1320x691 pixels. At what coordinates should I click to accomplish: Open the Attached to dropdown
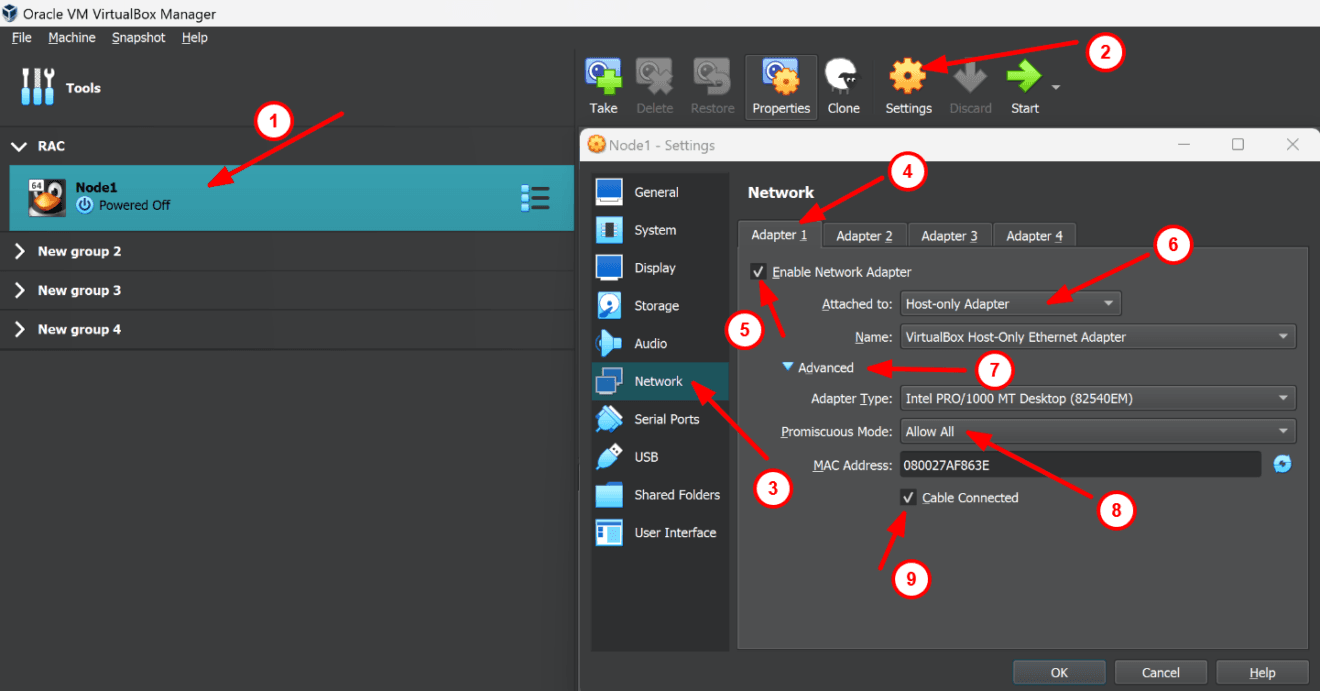pos(1010,303)
